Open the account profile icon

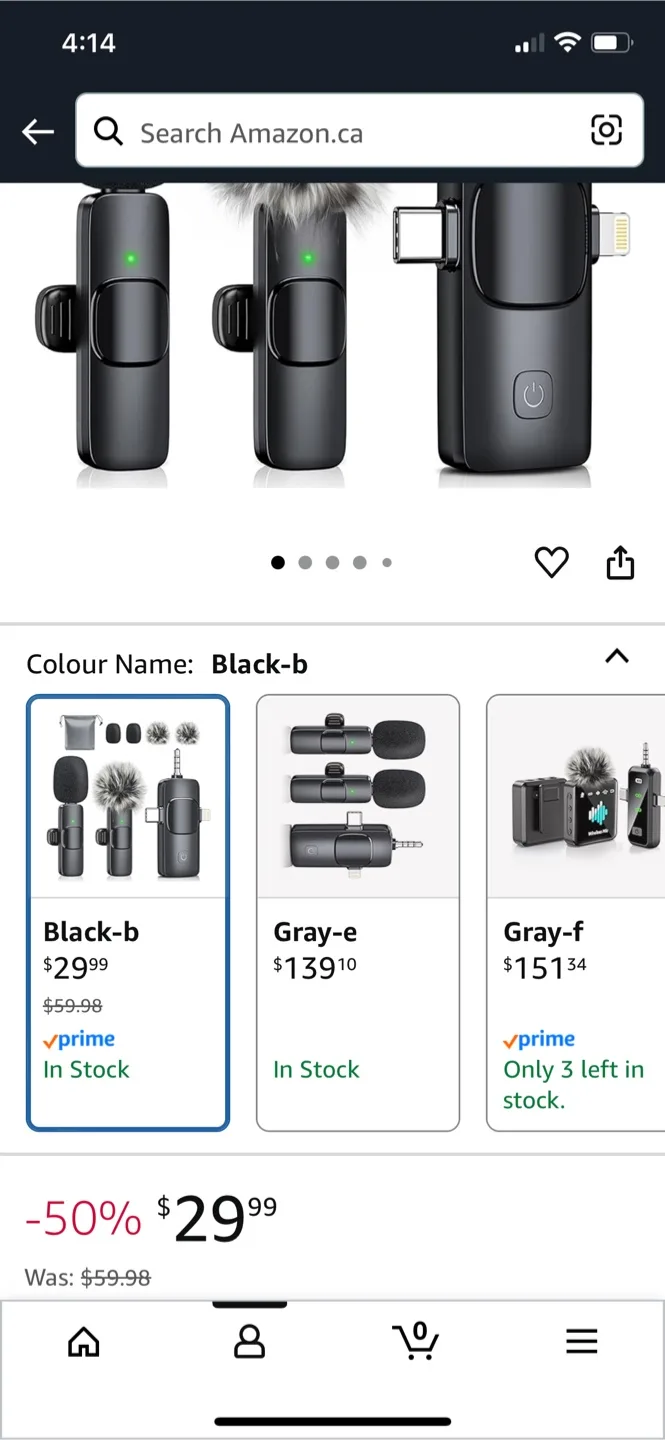[x=249, y=1342]
